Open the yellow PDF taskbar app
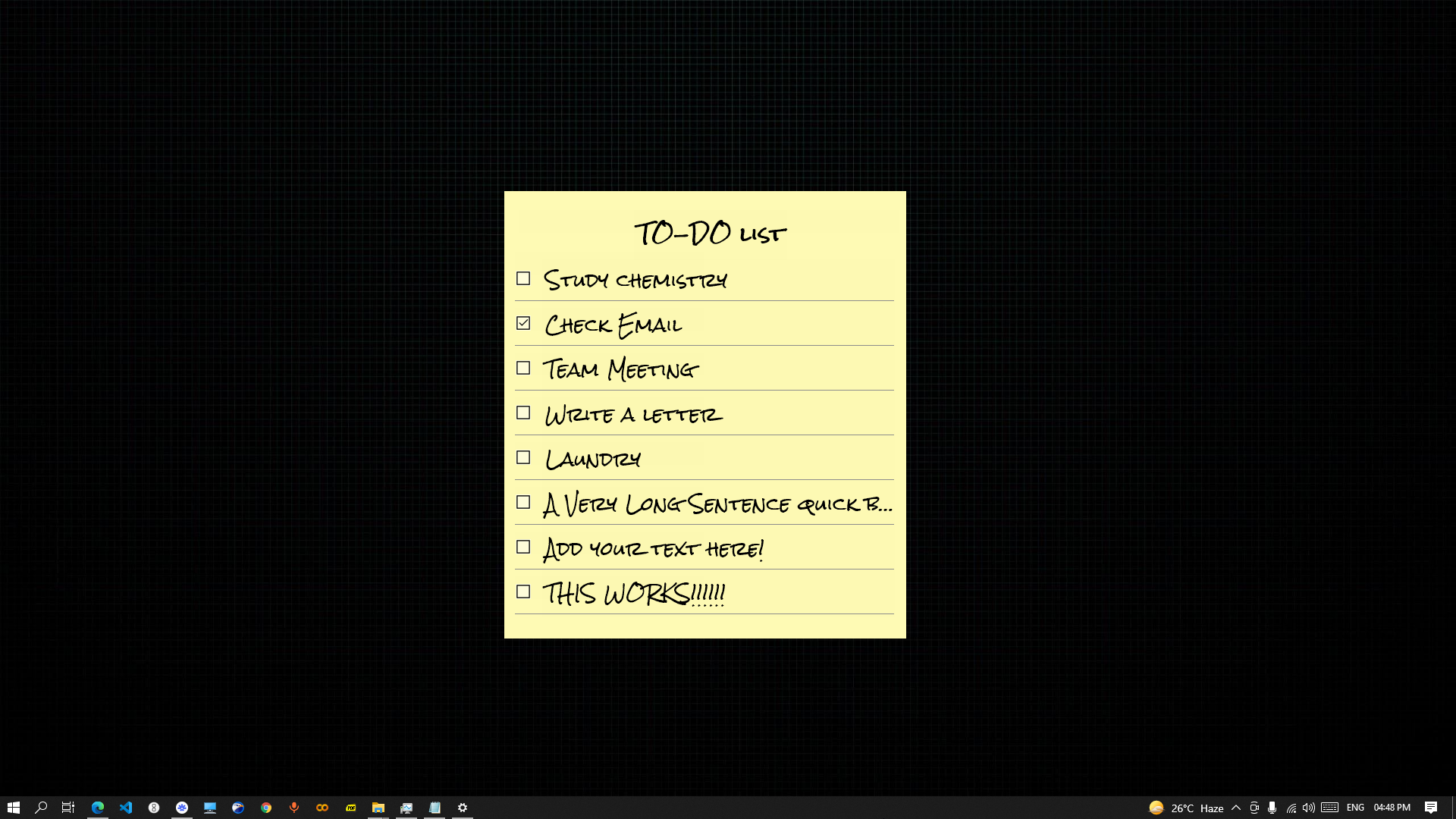The height and width of the screenshot is (819, 1456). click(350, 808)
